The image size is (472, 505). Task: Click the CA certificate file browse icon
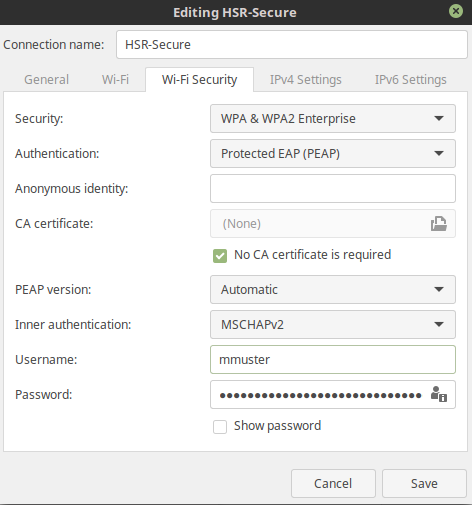point(439,224)
